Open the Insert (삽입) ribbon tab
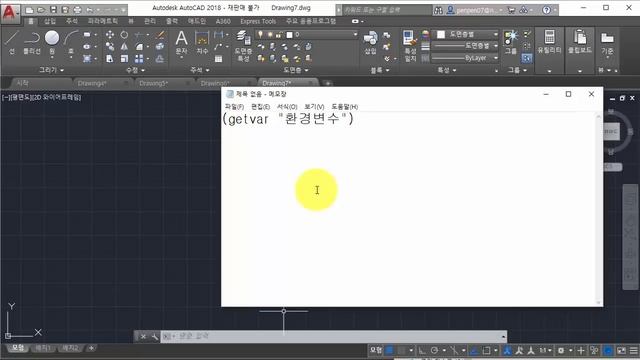This screenshot has width=640, height=360. pyautogui.click(x=50, y=21)
